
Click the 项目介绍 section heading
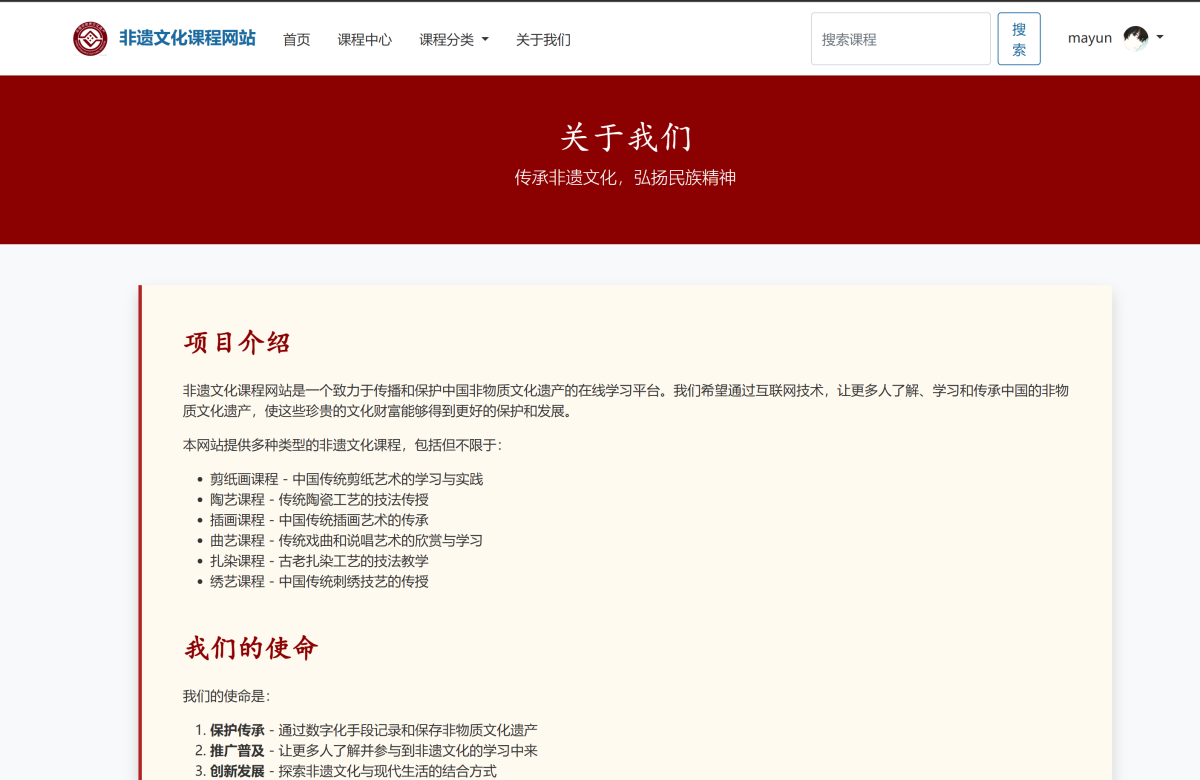237,343
